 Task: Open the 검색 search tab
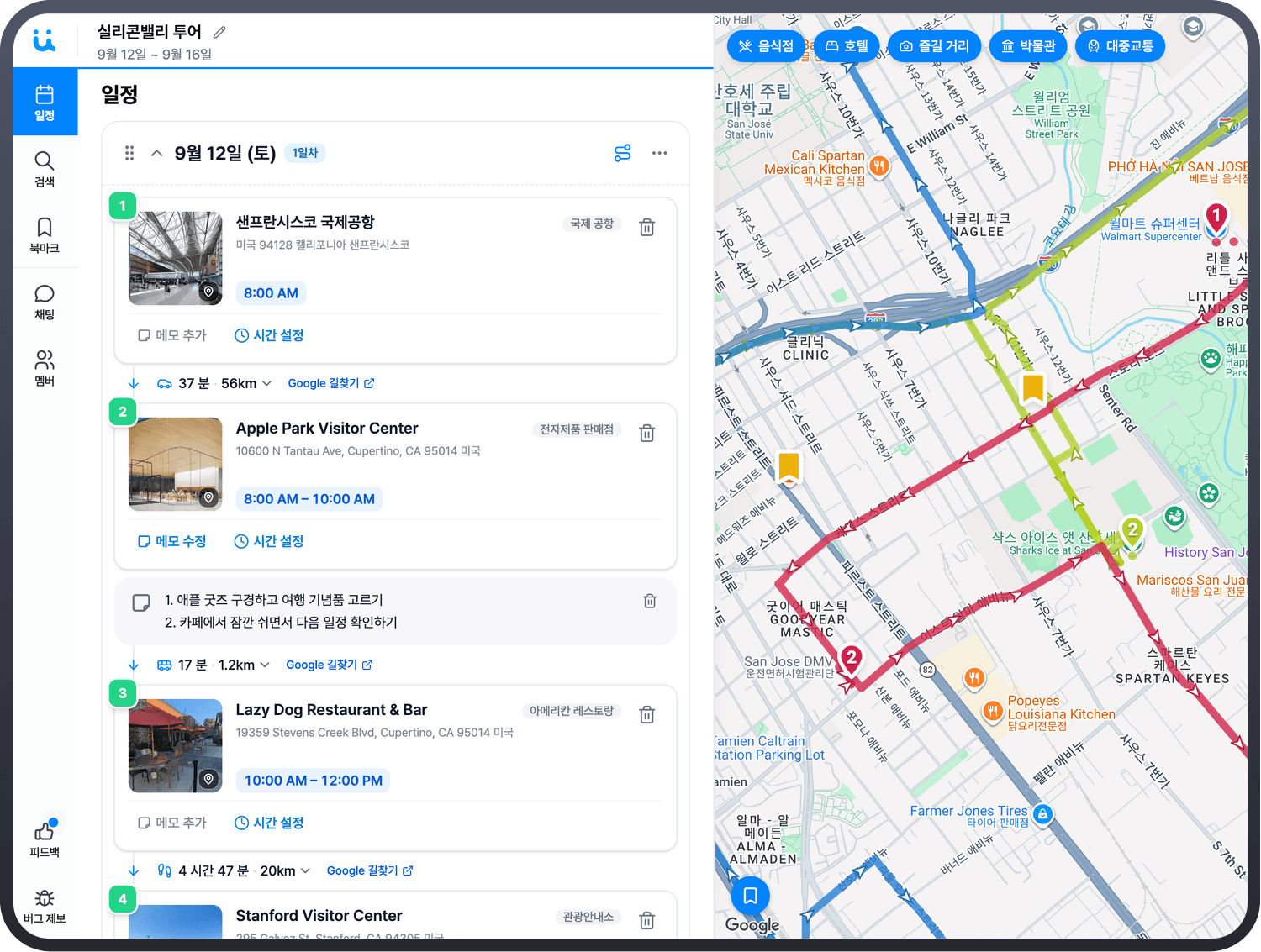click(45, 169)
